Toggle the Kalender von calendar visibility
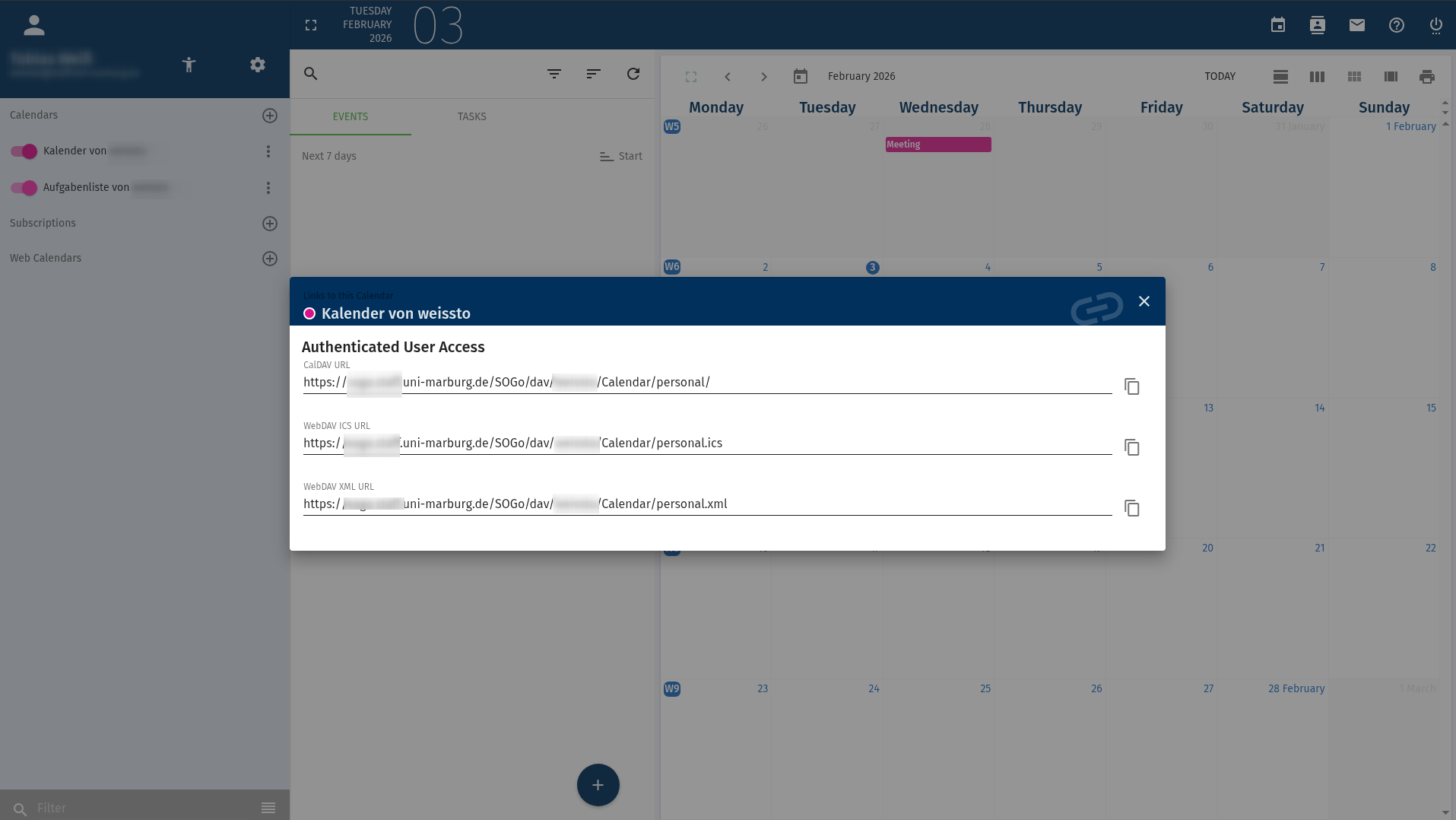Screen dimensions: 1456x820 point(24,151)
